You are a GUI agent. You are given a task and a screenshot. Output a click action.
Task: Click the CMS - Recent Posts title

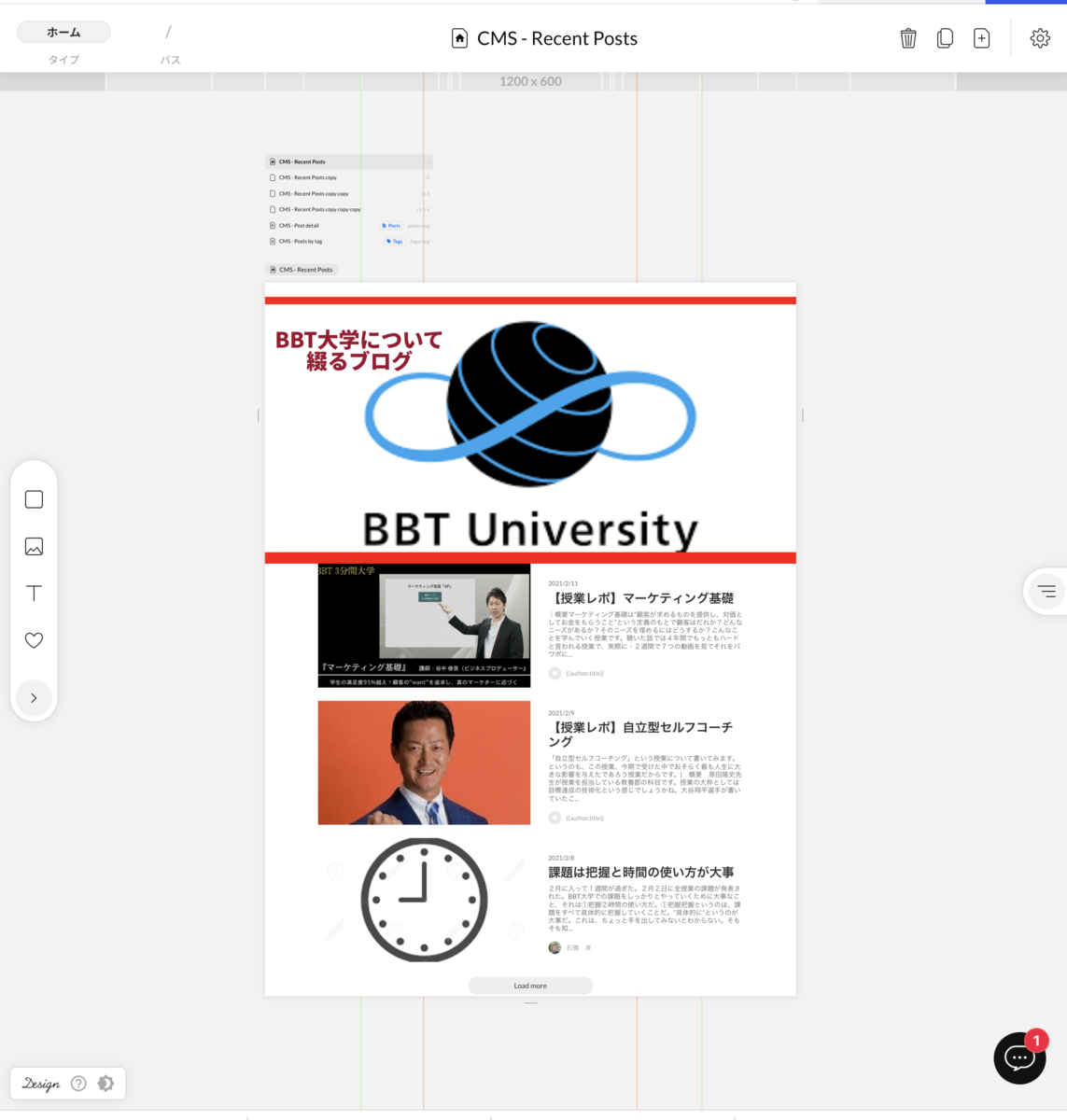557,38
